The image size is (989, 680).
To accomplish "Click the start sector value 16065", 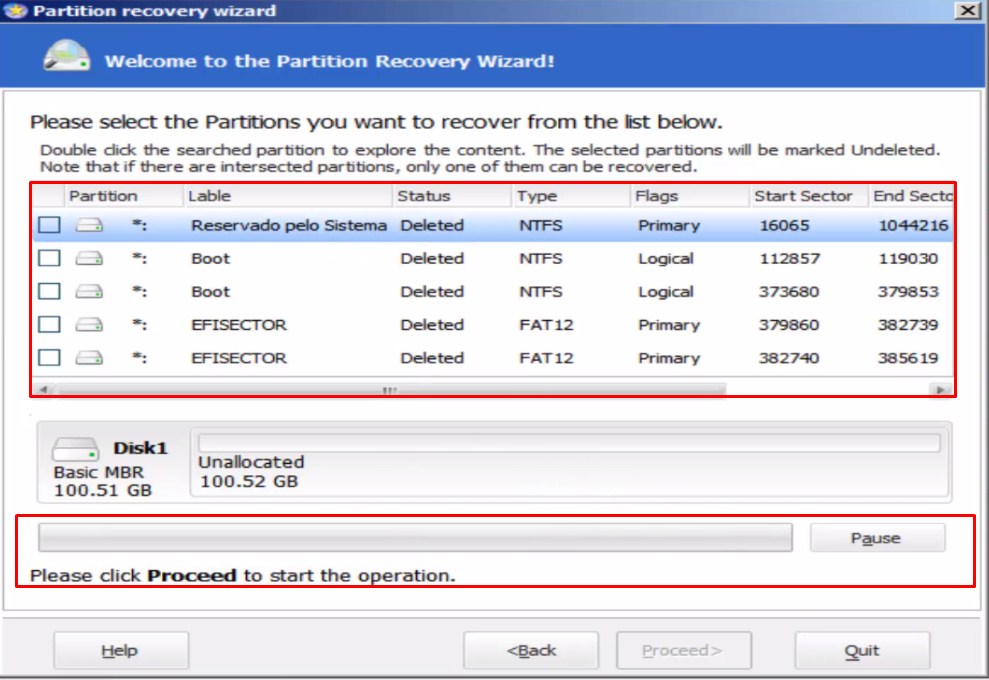I will (784, 225).
